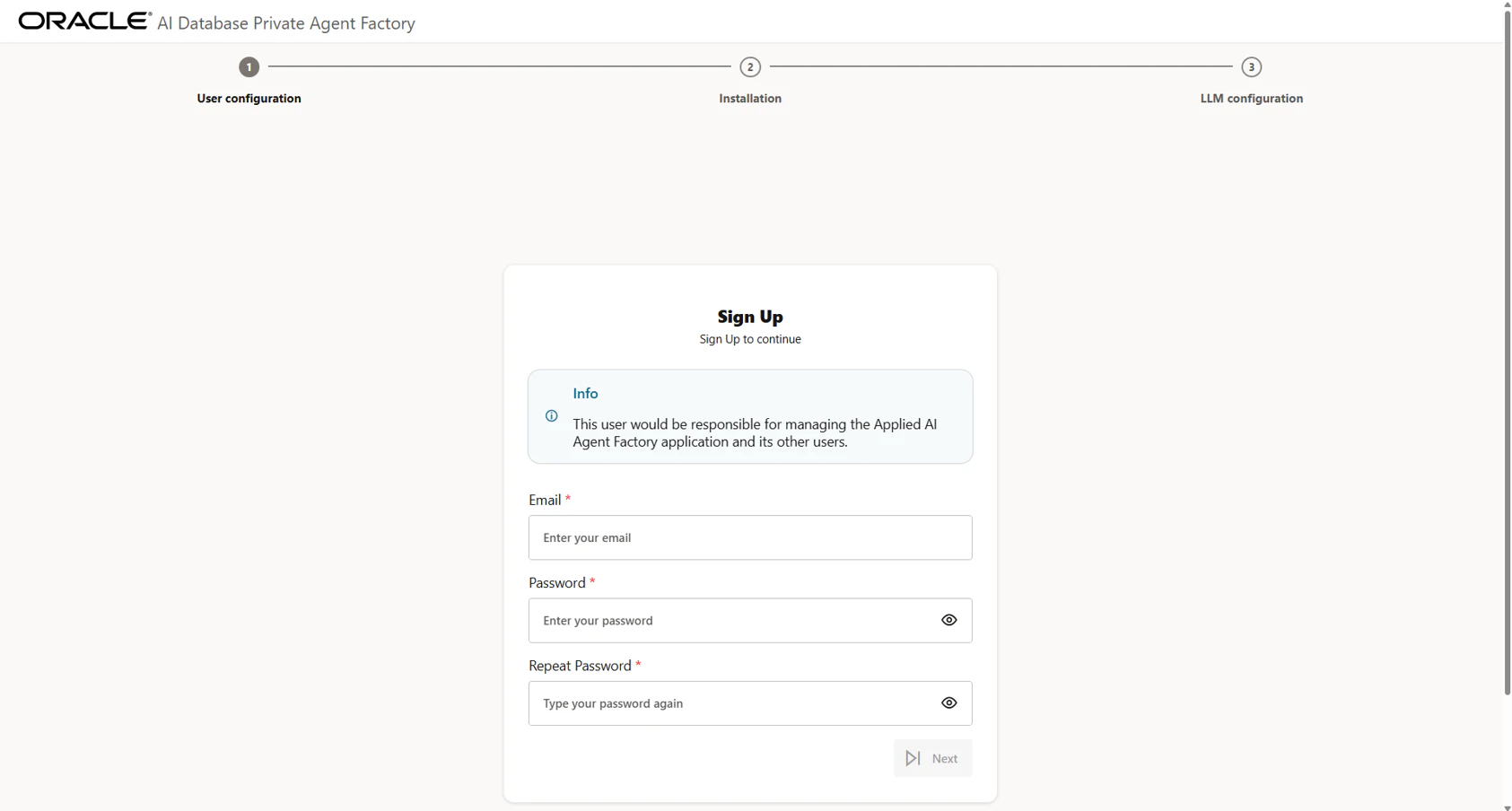This screenshot has height=811, width=1512.
Task: Click the info icon in the Info box
Action: tap(552, 416)
